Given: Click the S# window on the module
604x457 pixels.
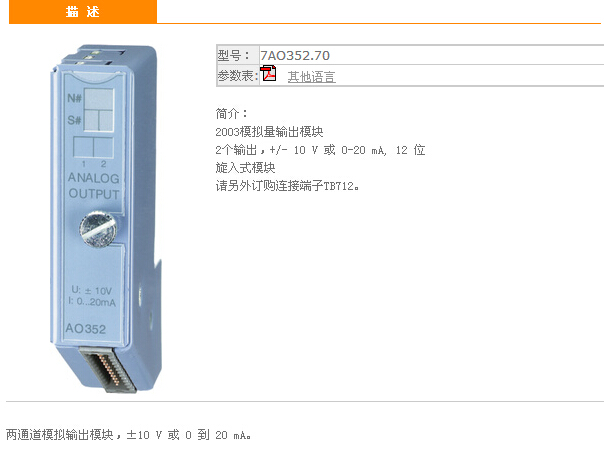Looking at the screenshot, I should click(99, 120).
